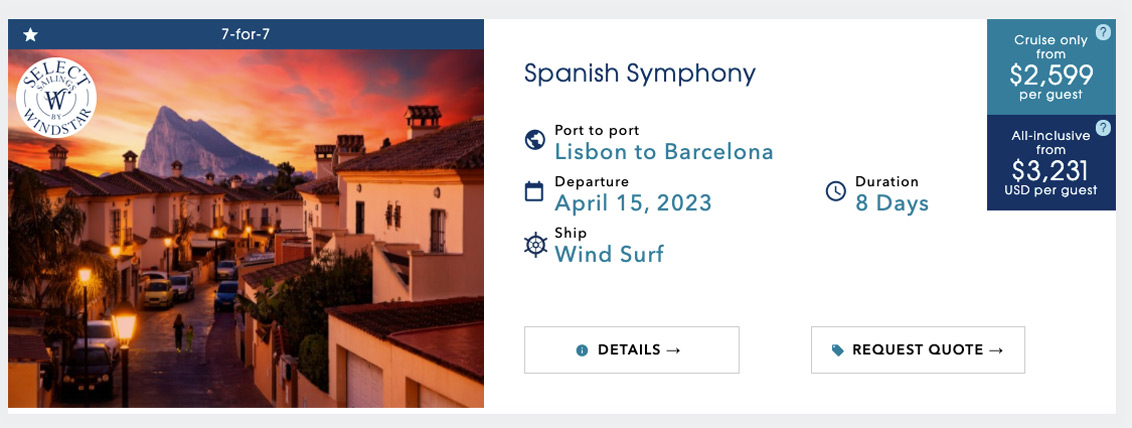Select the Cruise only $2,599 price box

1050,68
